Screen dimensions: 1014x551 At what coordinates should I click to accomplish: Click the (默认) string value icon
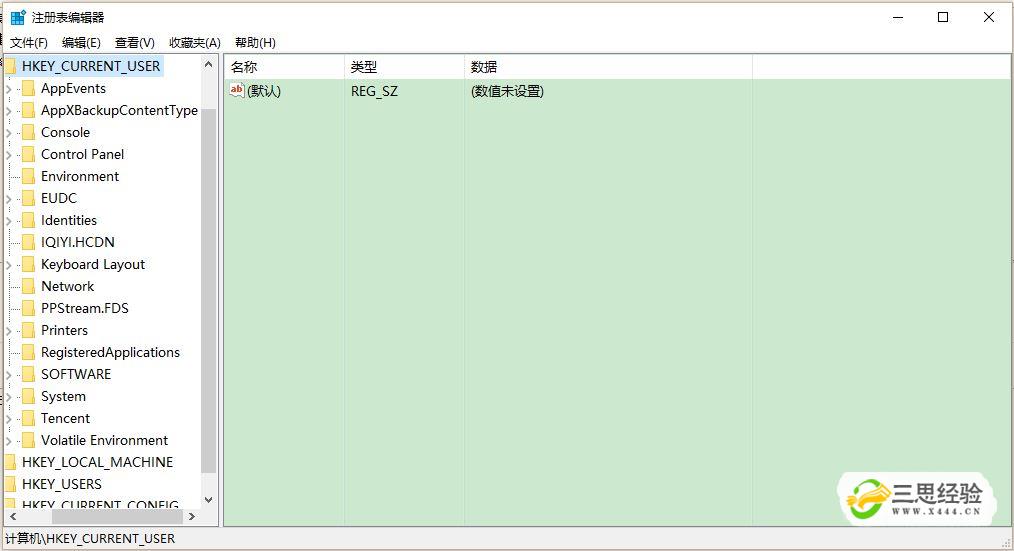click(237, 91)
